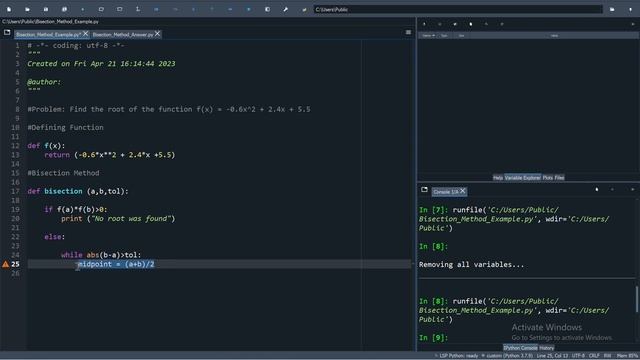Click the RW permission status
640x360 pixels.
607,356
